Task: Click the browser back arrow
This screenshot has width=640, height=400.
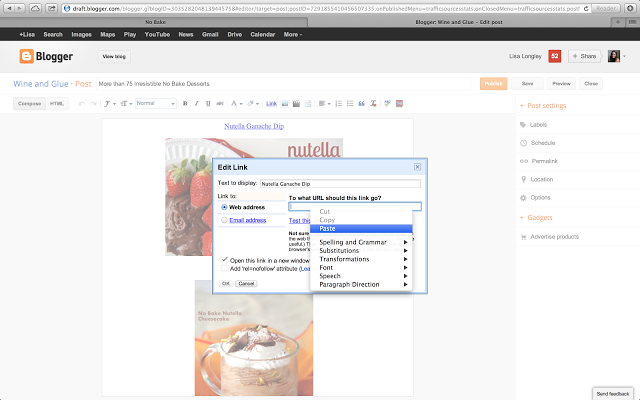Action: pyautogui.click(x=9, y=8)
